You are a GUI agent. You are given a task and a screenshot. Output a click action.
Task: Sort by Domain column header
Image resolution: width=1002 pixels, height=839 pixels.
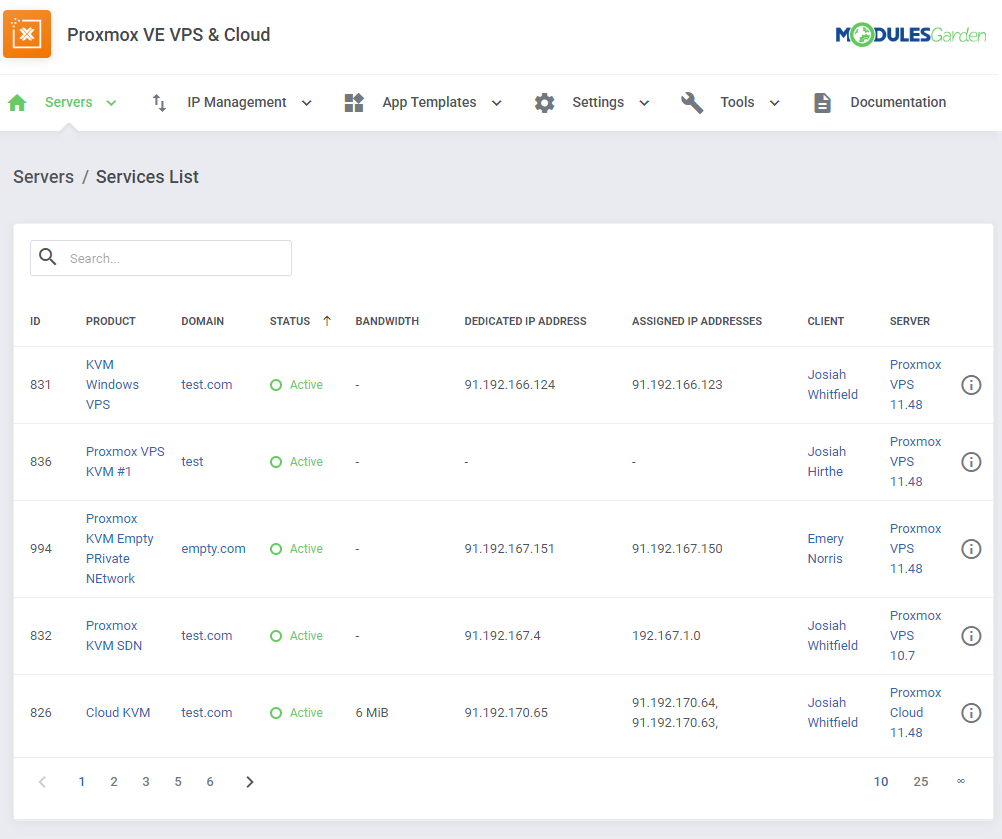coord(202,321)
